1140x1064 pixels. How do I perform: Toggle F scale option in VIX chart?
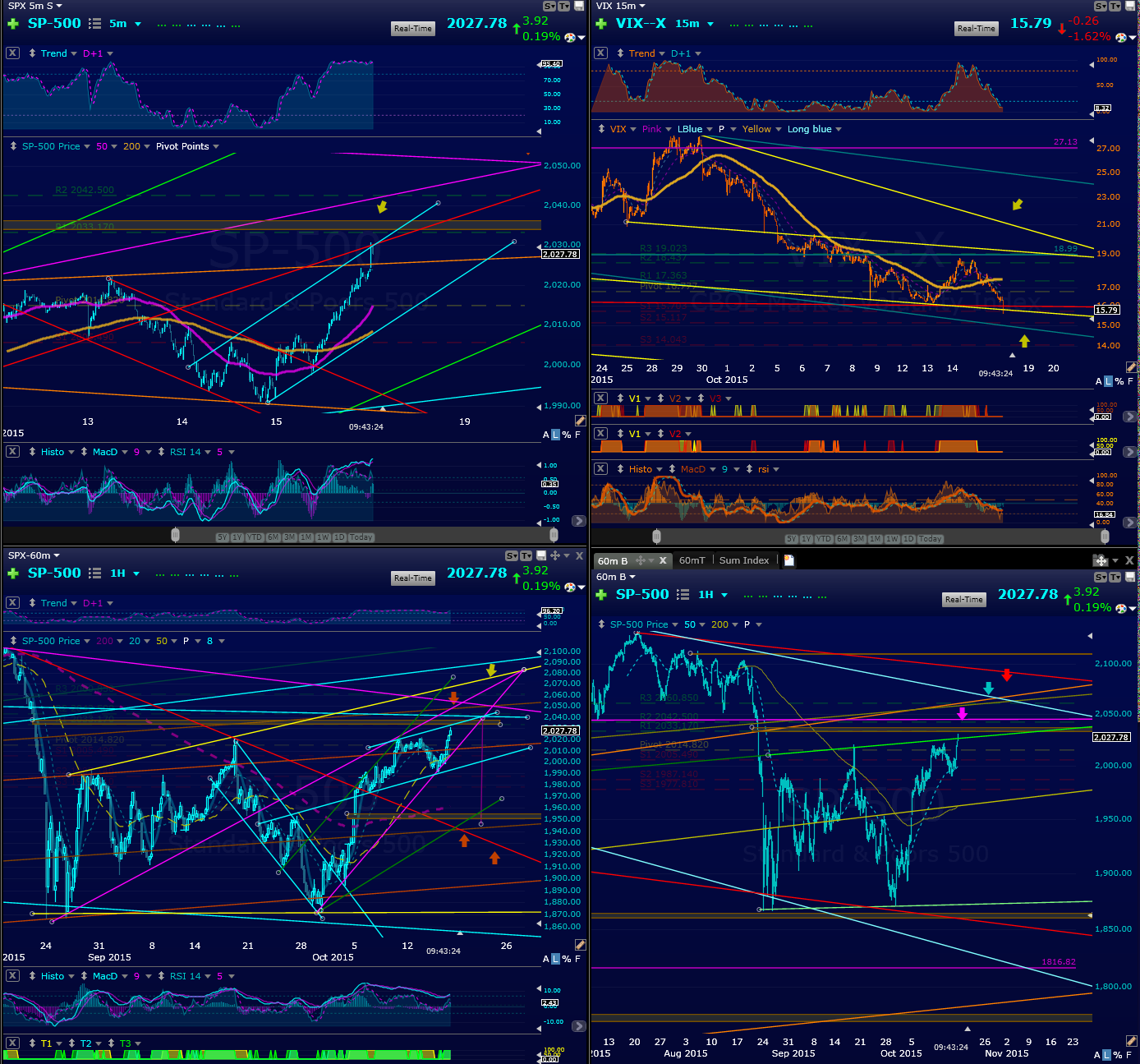[1130, 381]
